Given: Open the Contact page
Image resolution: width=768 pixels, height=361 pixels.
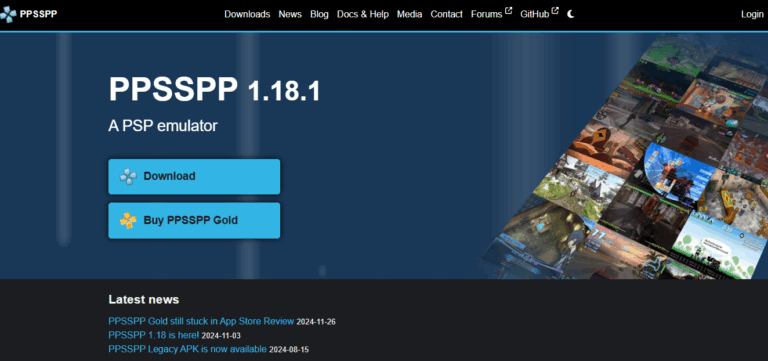Looking at the screenshot, I should click(446, 14).
